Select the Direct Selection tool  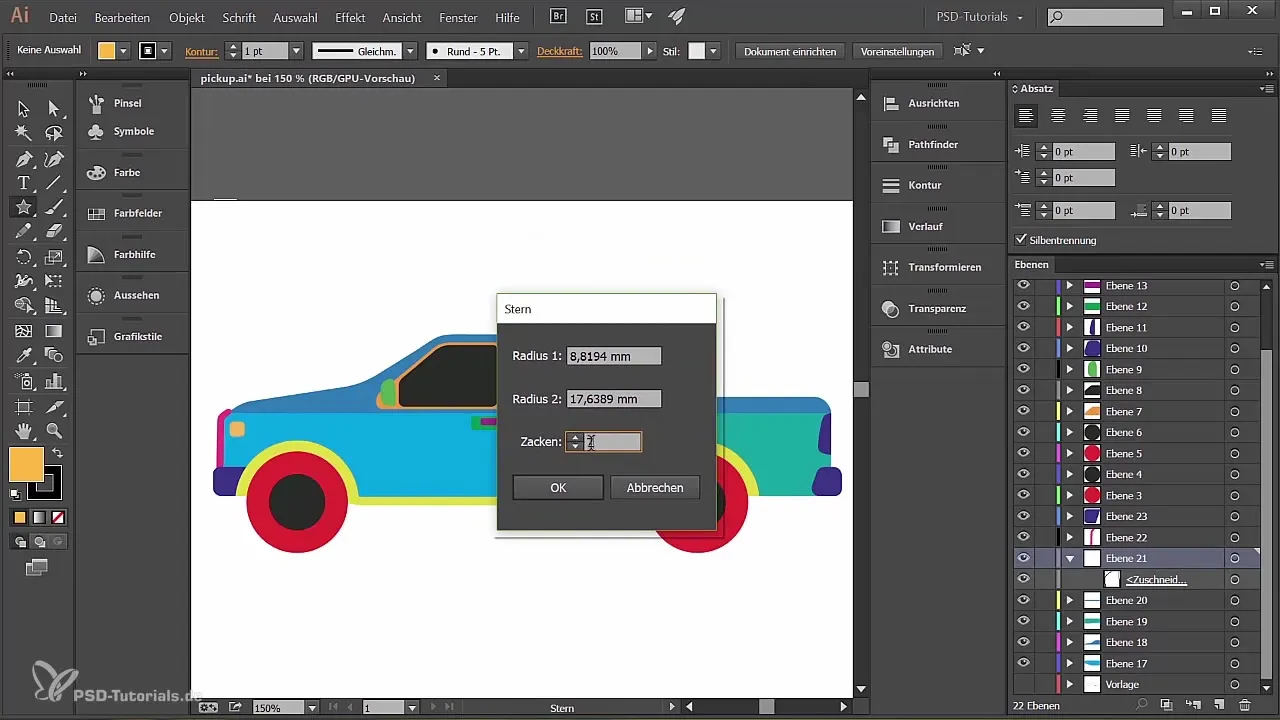pyautogui.click(x=54, y=108)
